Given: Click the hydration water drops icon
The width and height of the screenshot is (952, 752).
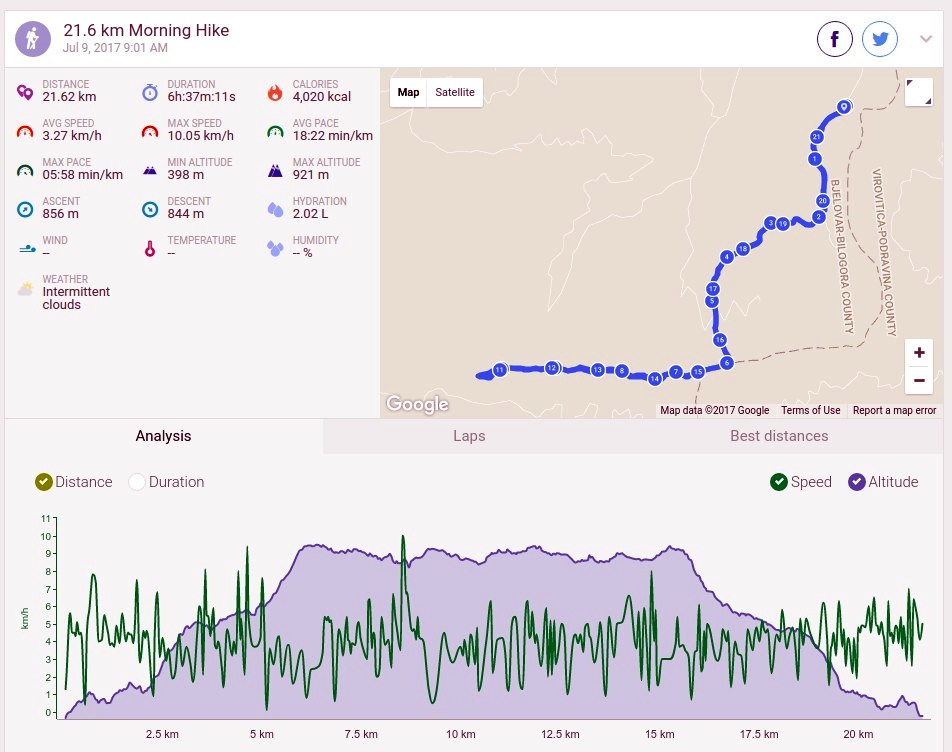Looking at the screenshot, I should coord(275,209).
